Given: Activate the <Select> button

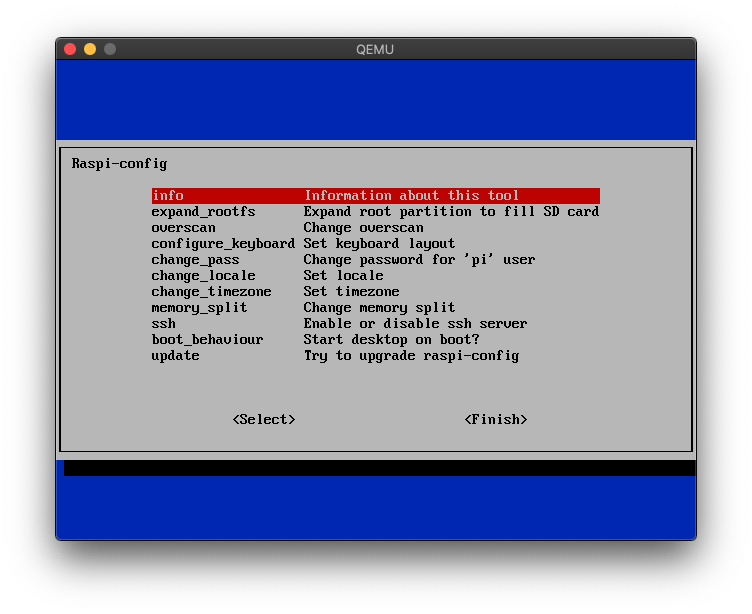Looking at the screenshot, I should 264,420.
